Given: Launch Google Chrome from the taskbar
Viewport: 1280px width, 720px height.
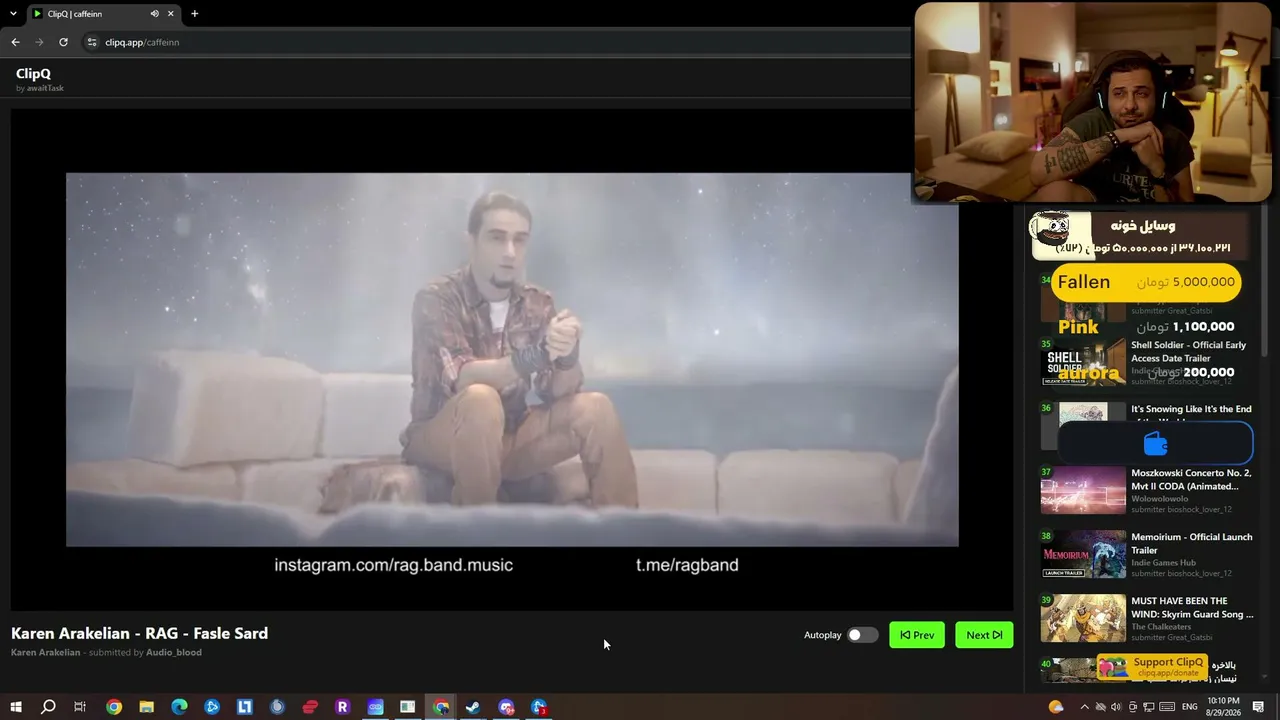Looking at the screenshot, I should (x=114, y=707).
